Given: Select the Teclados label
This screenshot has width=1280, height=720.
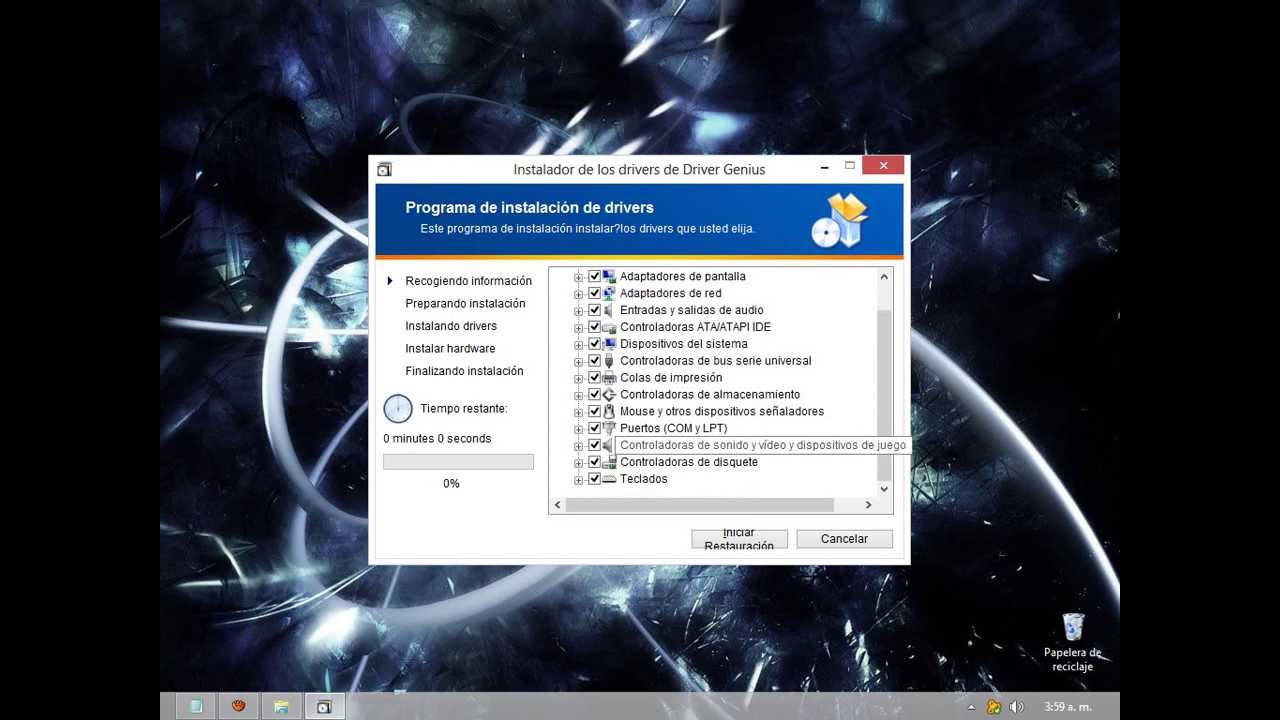Looking at the screenshot, I should click(x=644, y=479).
